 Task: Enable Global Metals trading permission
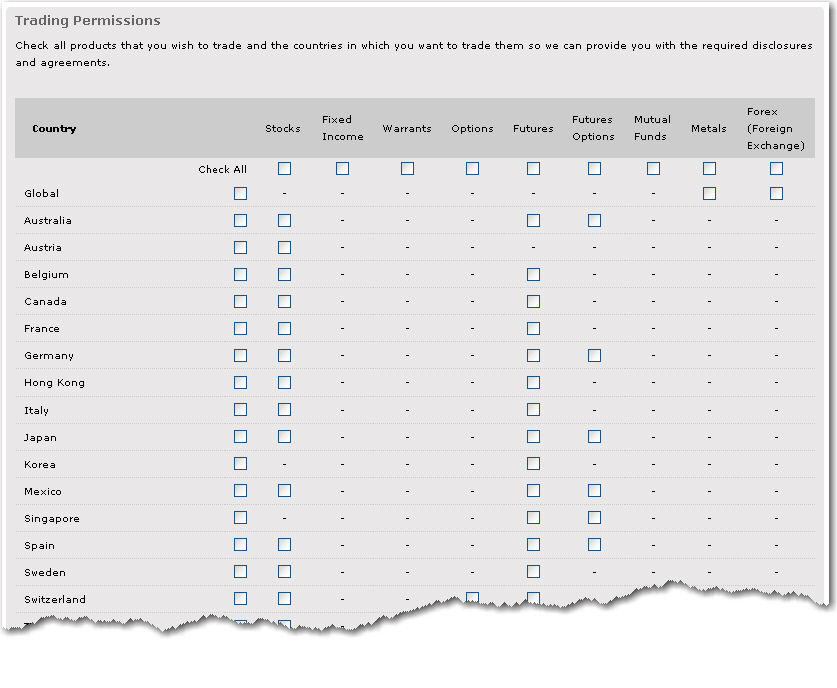(x=709, y=193)
